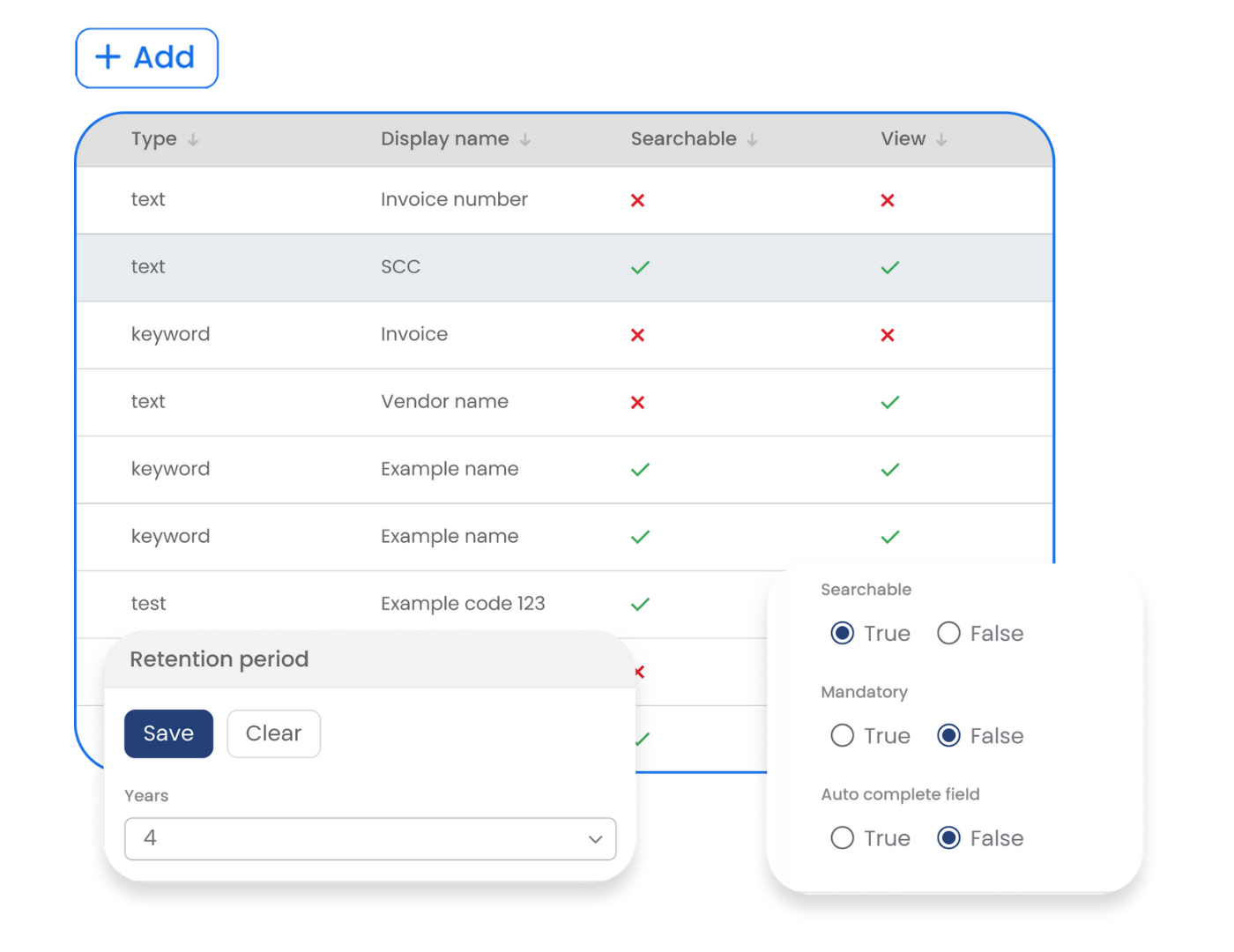This screenshot has height=952, width=1234.
Task: Click the Add button
Action: coord(146,57)
